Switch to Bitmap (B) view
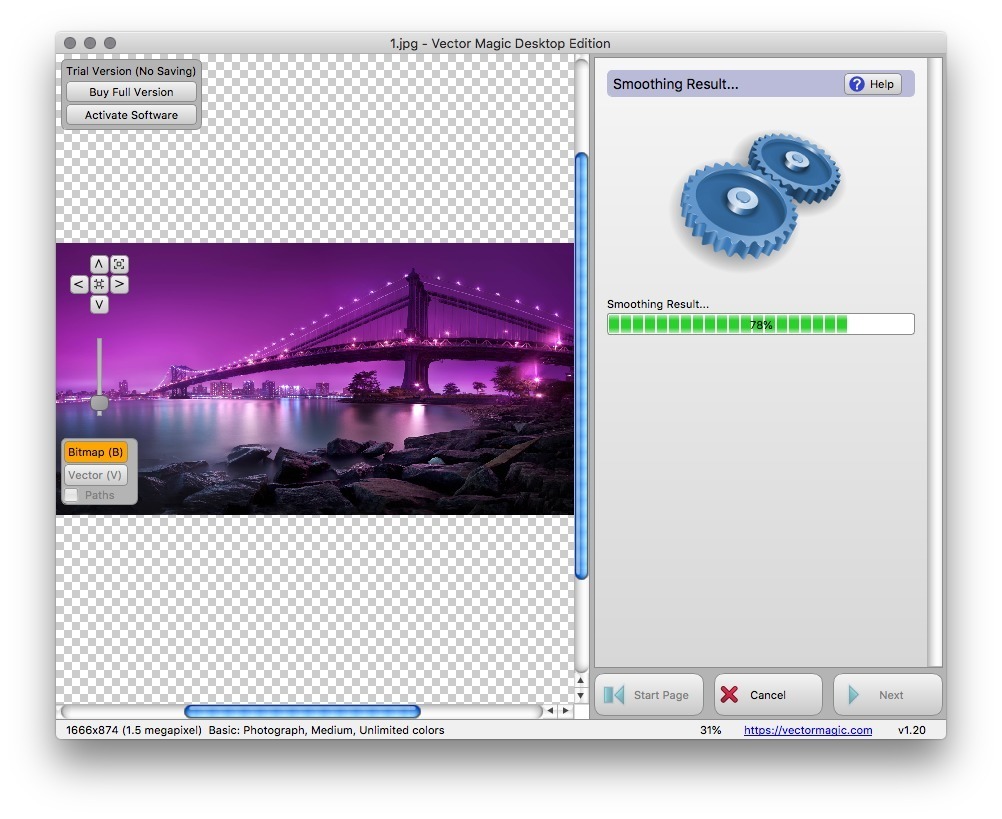 tap(97, 452)
